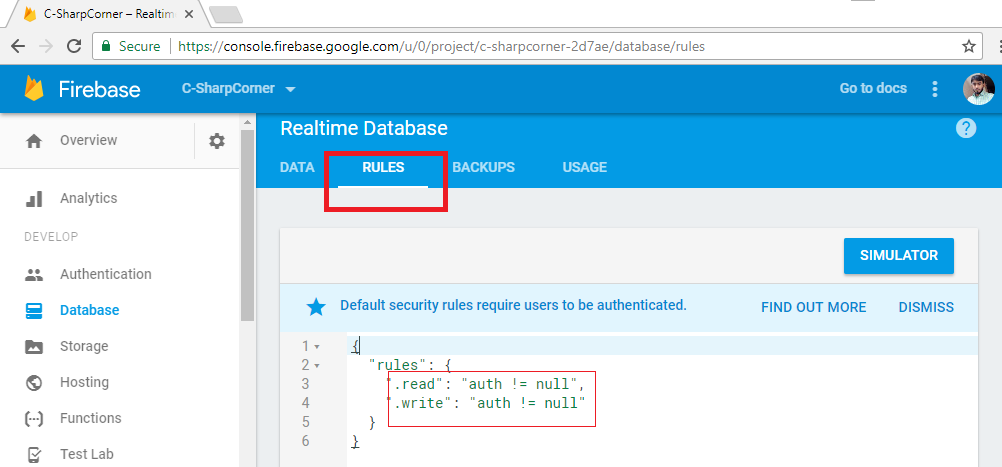The width and height of the screenshot is (1002, 467).
Task: Bookmark this page with star icon
Action: [969, 46]
